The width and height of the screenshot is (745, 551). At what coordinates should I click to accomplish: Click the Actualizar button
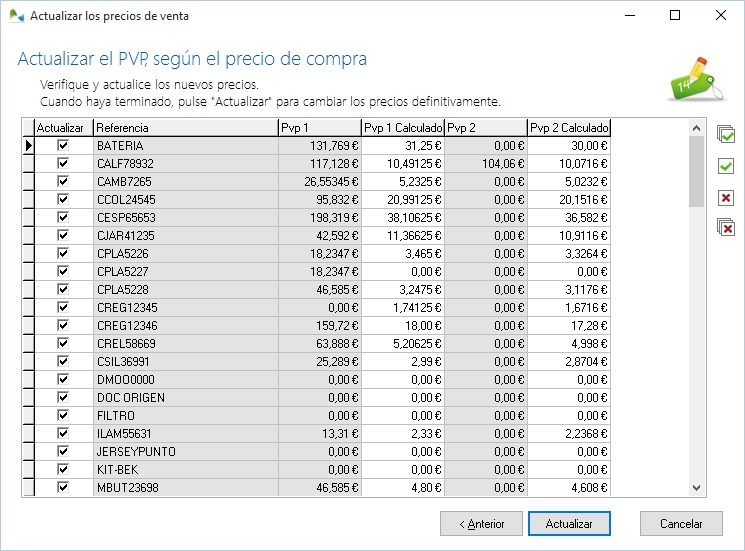click(569, 523)
